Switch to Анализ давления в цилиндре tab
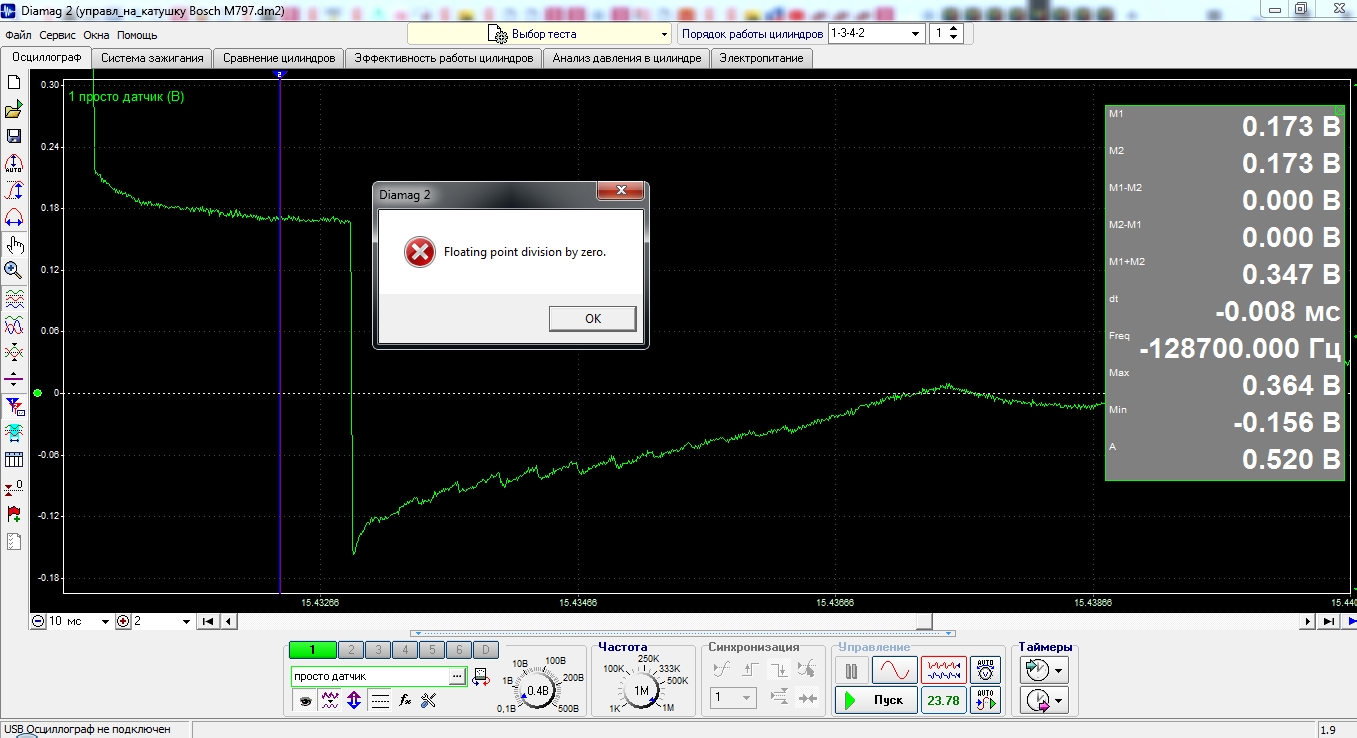Screen dimensions: 1357x738 626,58
